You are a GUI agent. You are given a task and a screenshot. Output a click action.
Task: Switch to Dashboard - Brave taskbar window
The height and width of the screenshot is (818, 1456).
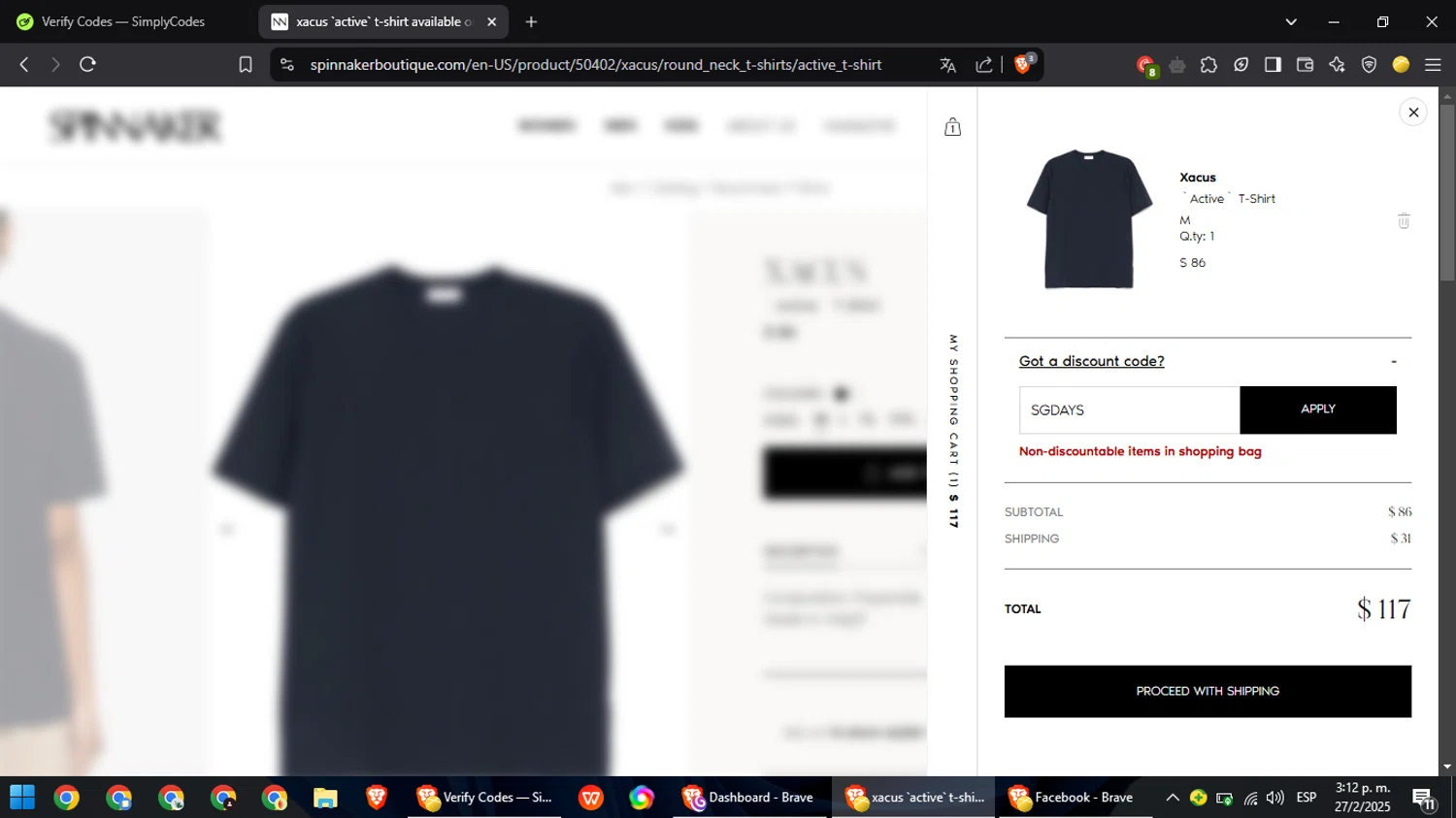click(747, 798)
